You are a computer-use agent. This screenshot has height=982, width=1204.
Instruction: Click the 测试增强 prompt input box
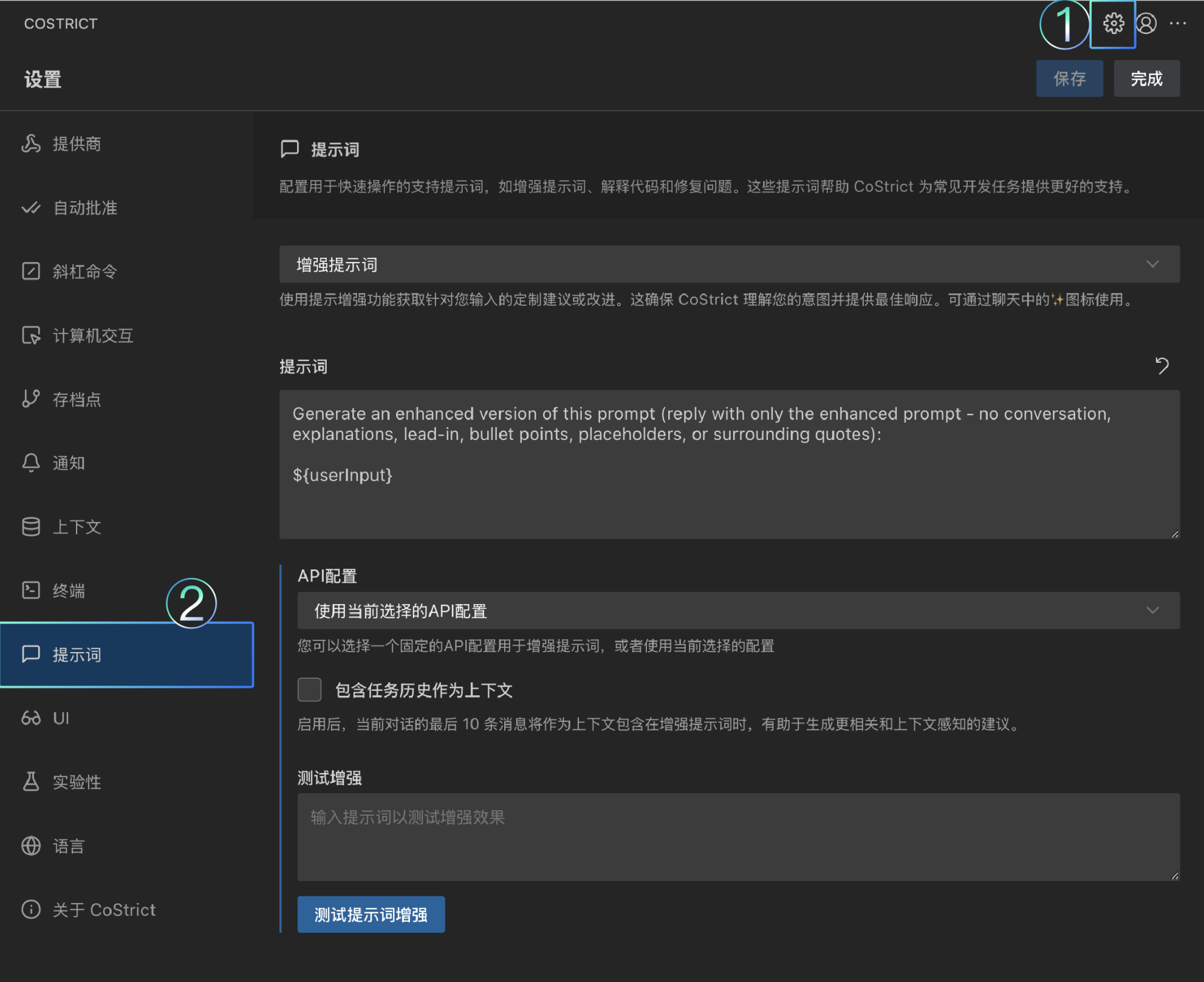(x=738, y=837)
